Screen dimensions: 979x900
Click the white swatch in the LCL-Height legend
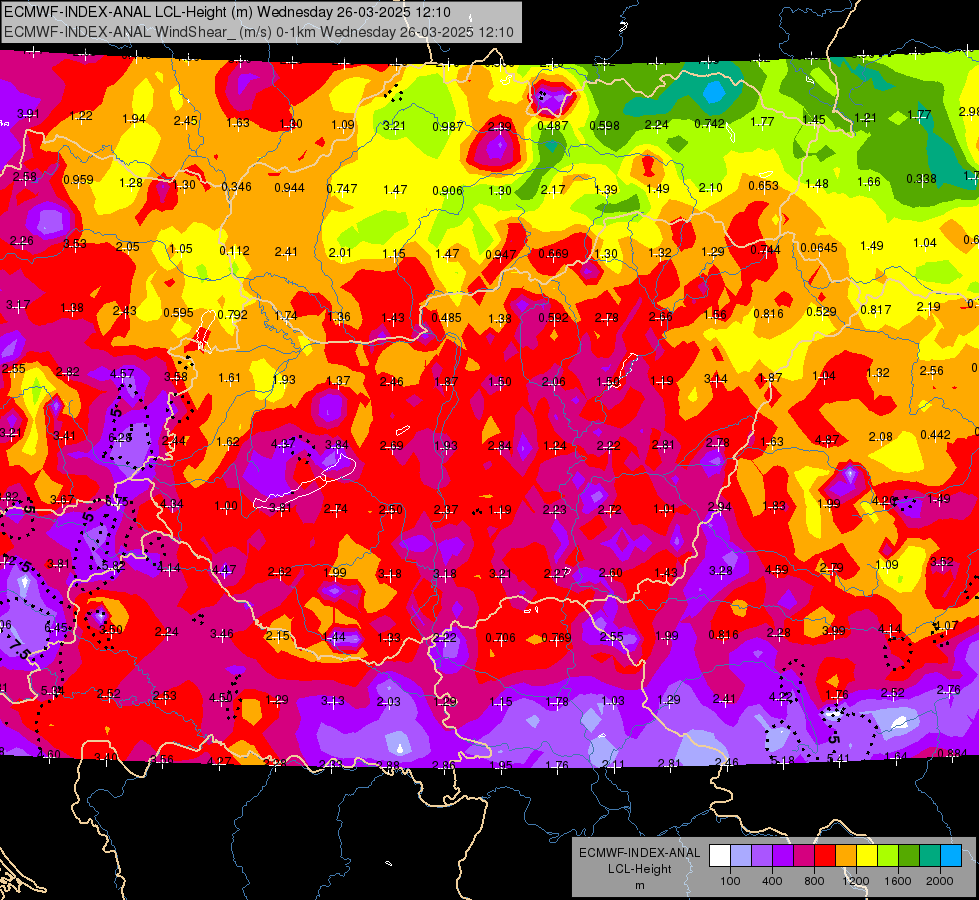[720, 856]
